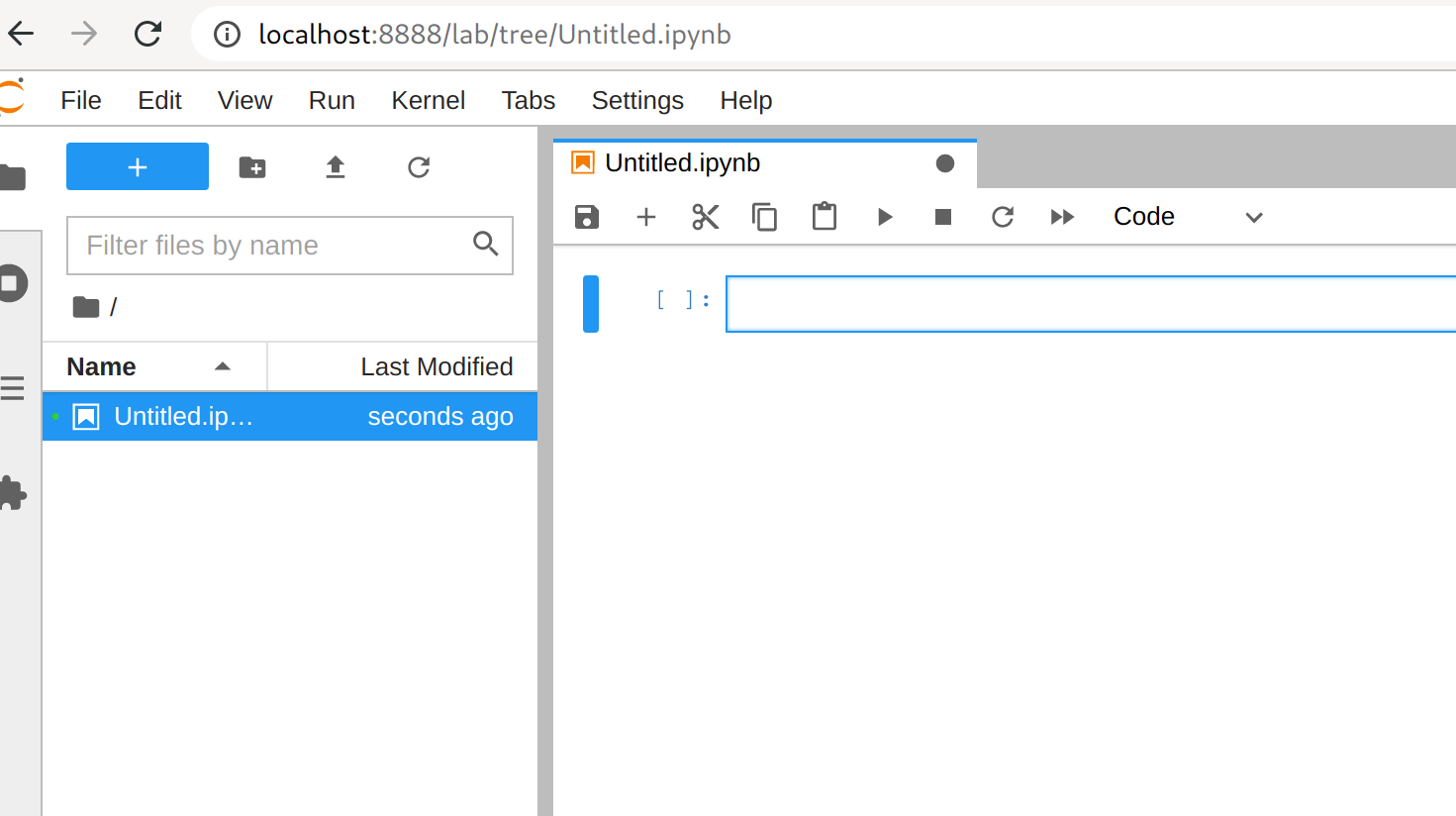
Task: Interrupt the kernel with stop icon
Action: click(943, 217)
